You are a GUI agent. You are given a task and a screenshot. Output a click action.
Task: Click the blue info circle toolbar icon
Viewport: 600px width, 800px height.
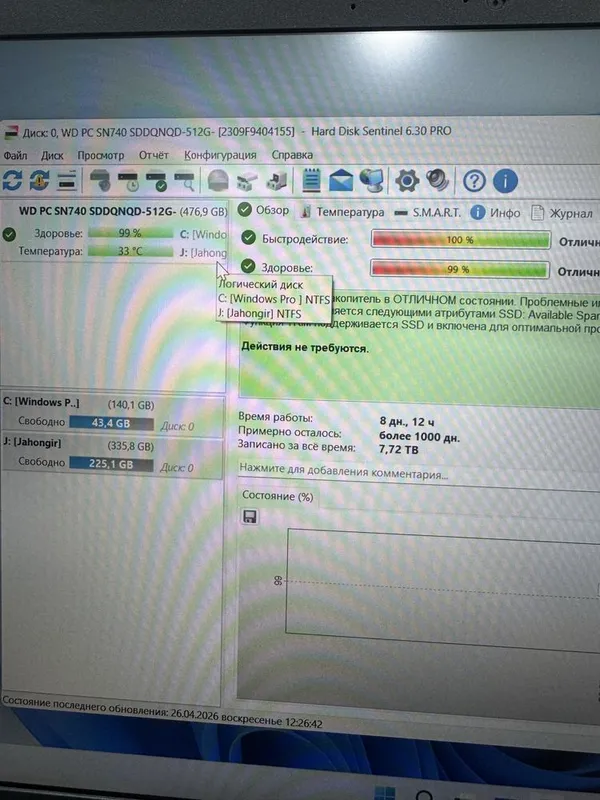point(505,181)
